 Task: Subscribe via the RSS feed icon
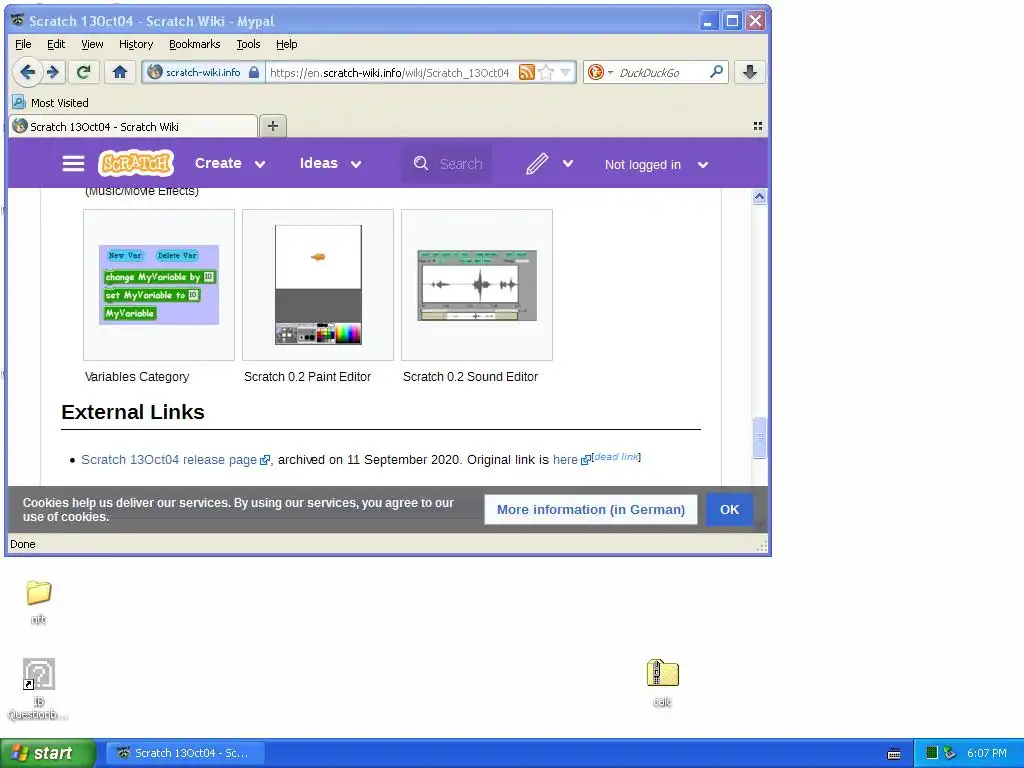pyautogui.click(x=526, y=72)
